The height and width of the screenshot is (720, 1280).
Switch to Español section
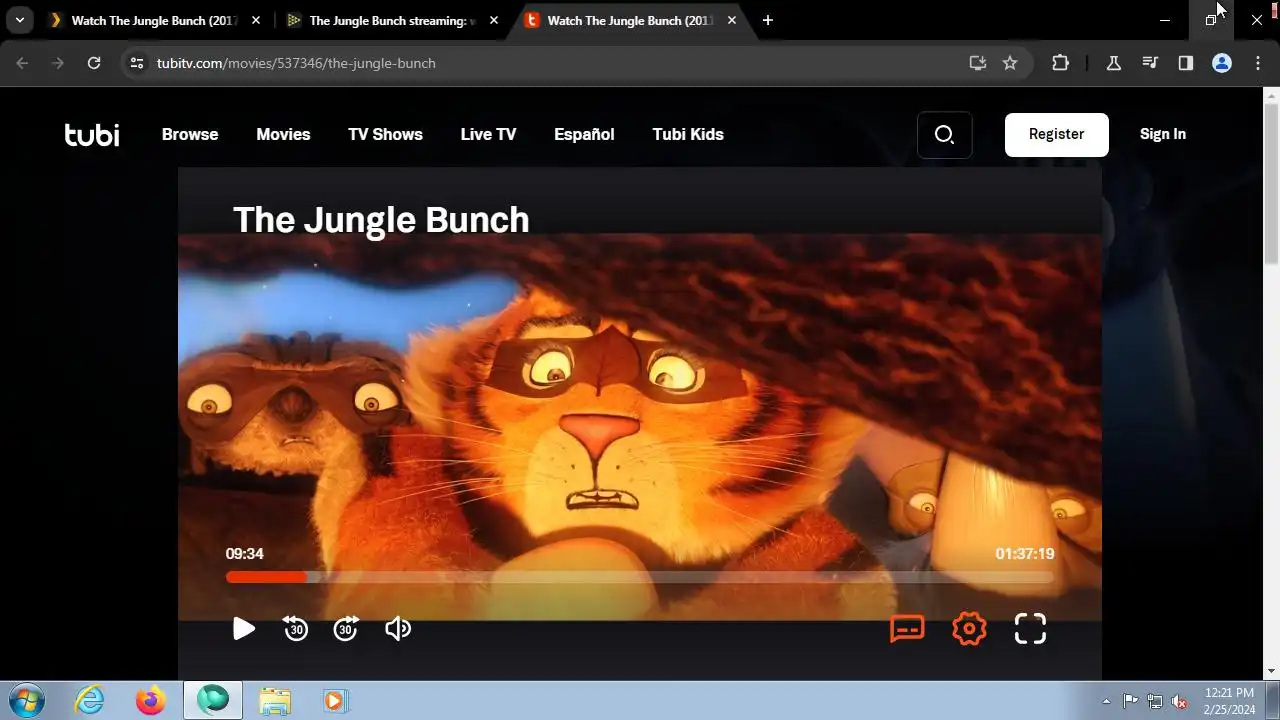click(584, 134)
